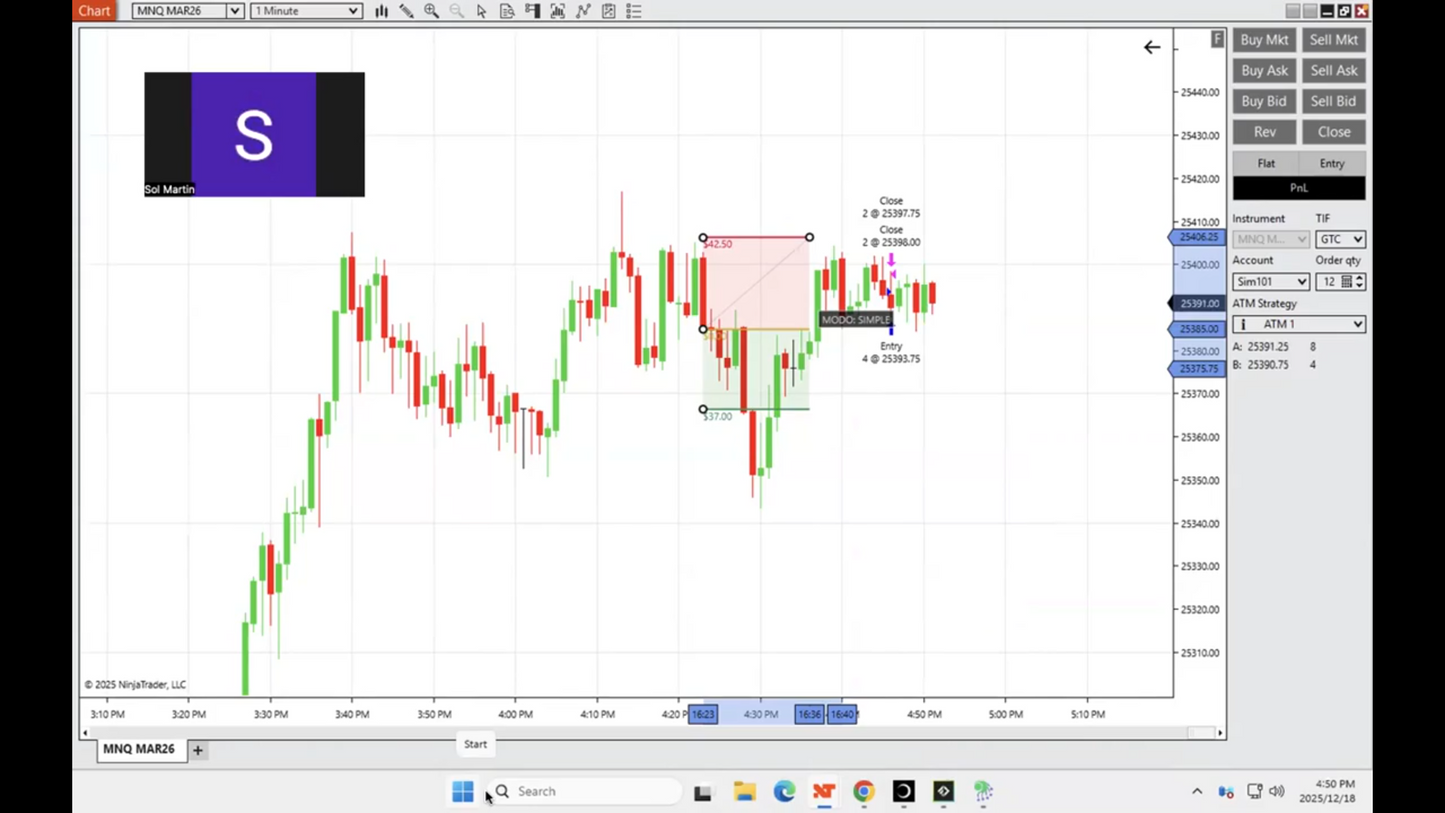Open the Data Box icon
This screenshot has width=1445, height=813.
pos(507,11)
